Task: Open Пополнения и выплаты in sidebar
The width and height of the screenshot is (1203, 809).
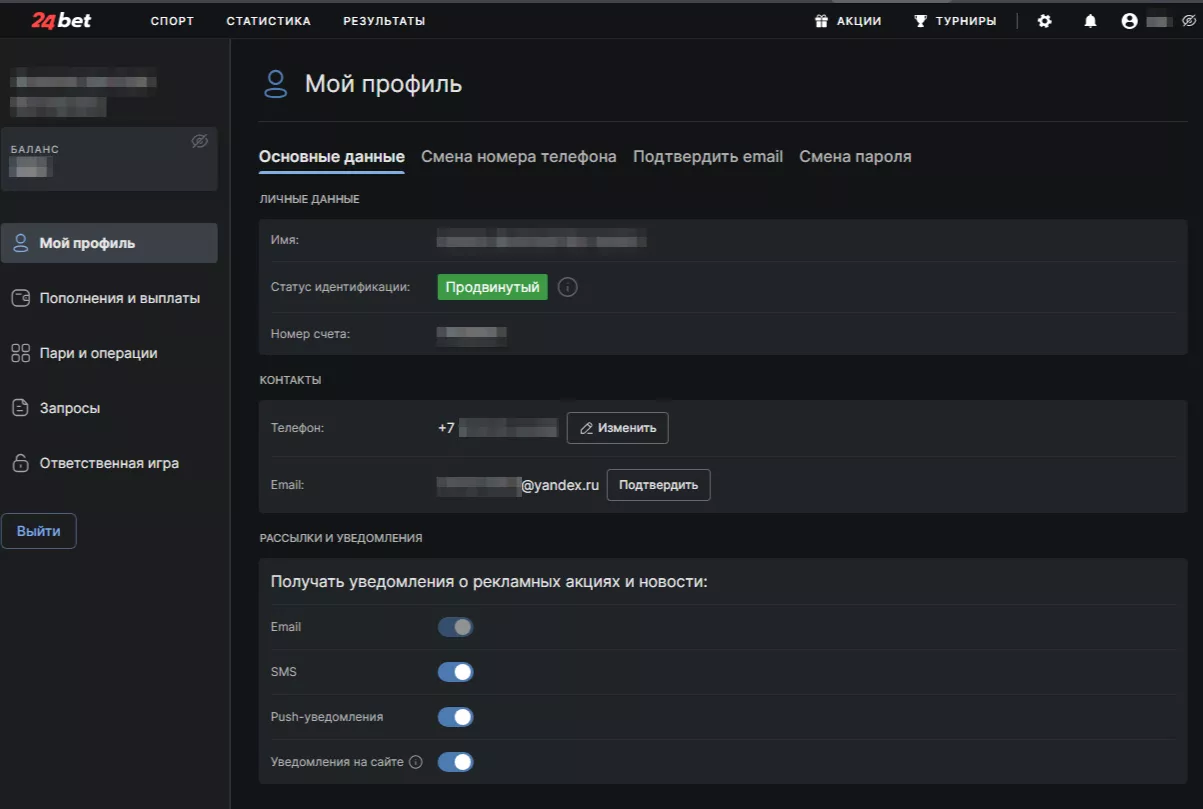Action: 119,298
